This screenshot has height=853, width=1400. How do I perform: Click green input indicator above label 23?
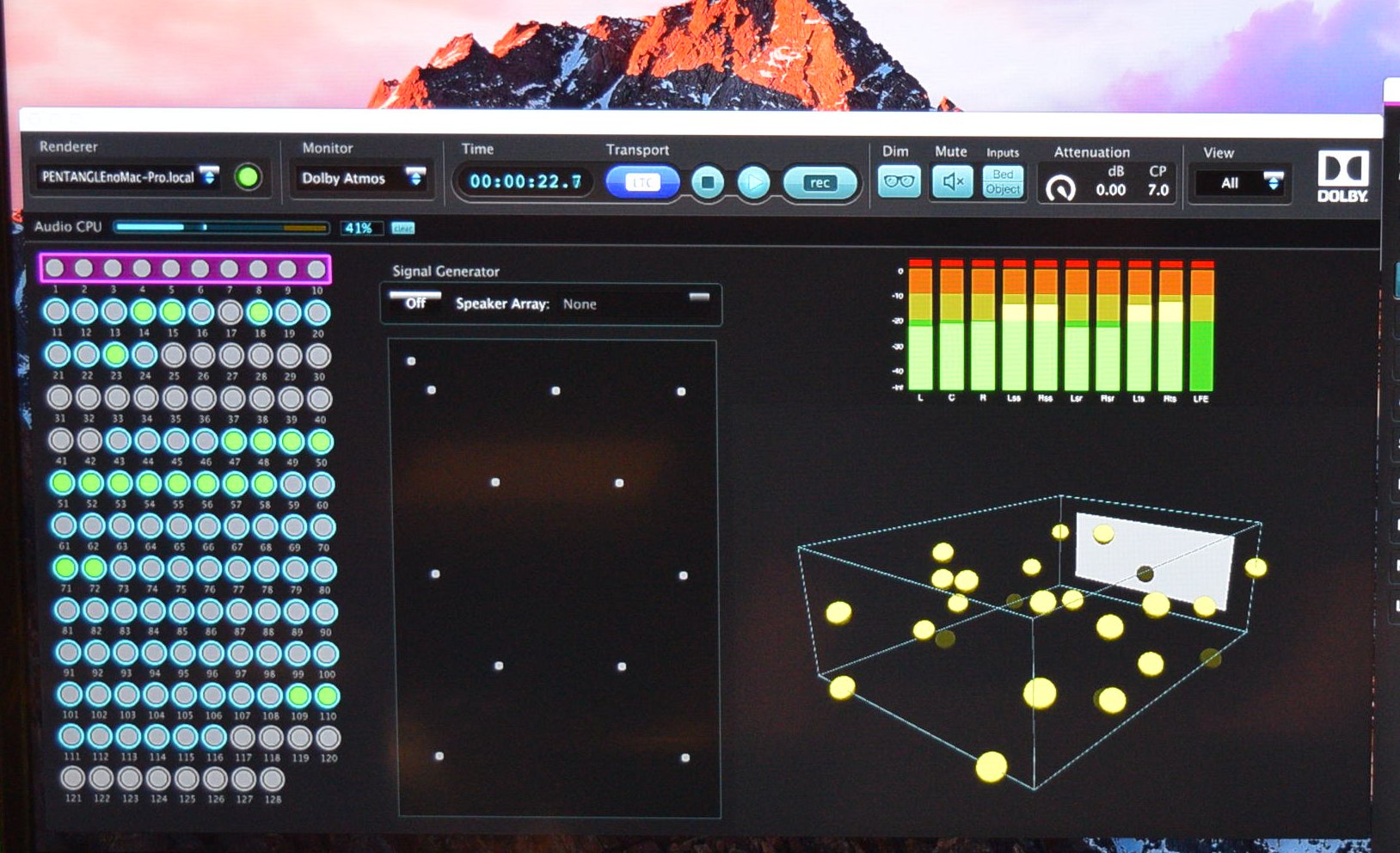pyautogui.click(x=115, y=354)
